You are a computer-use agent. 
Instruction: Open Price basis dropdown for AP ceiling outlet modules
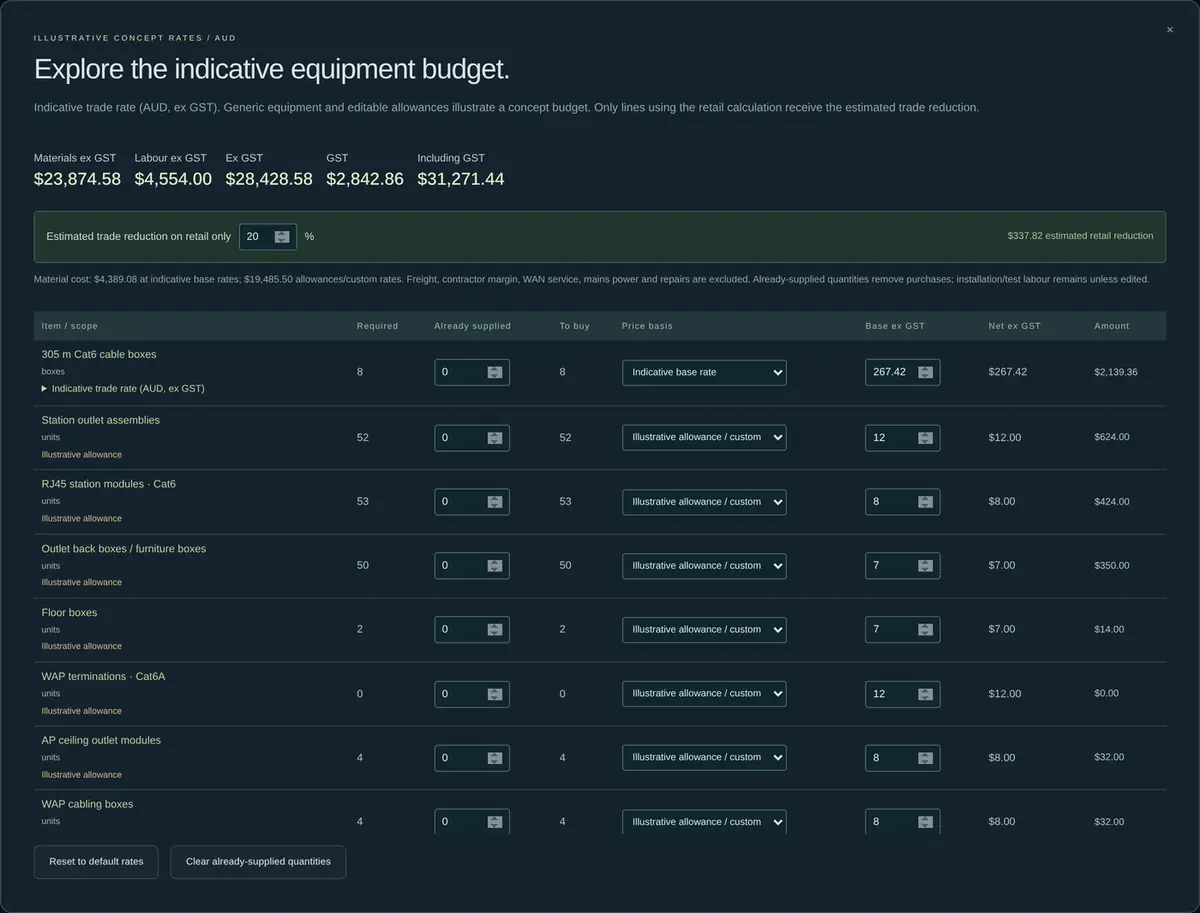click(x=704, y=757)
